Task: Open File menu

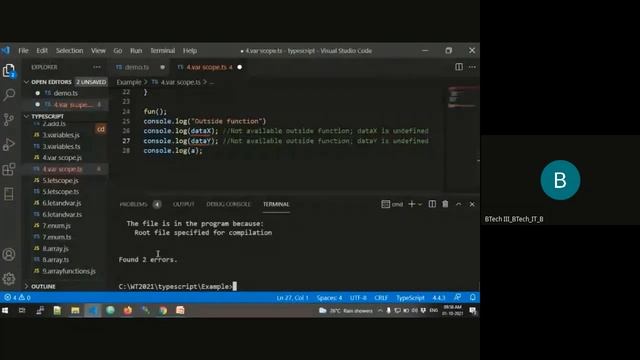Action: [x=23, y=51]
